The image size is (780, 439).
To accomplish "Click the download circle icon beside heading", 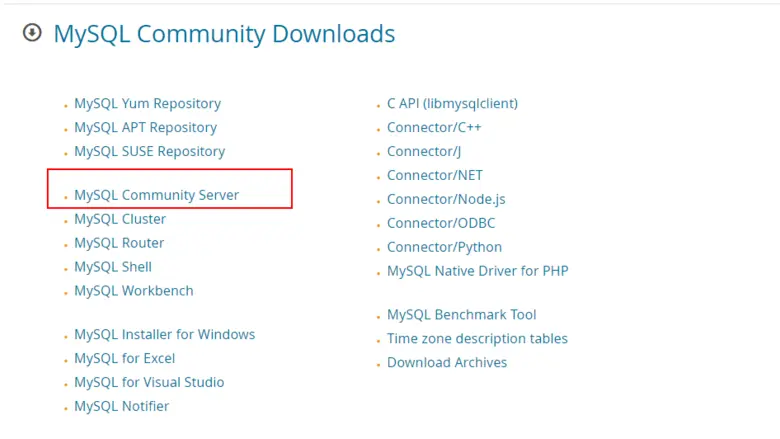I will [32, 33].
